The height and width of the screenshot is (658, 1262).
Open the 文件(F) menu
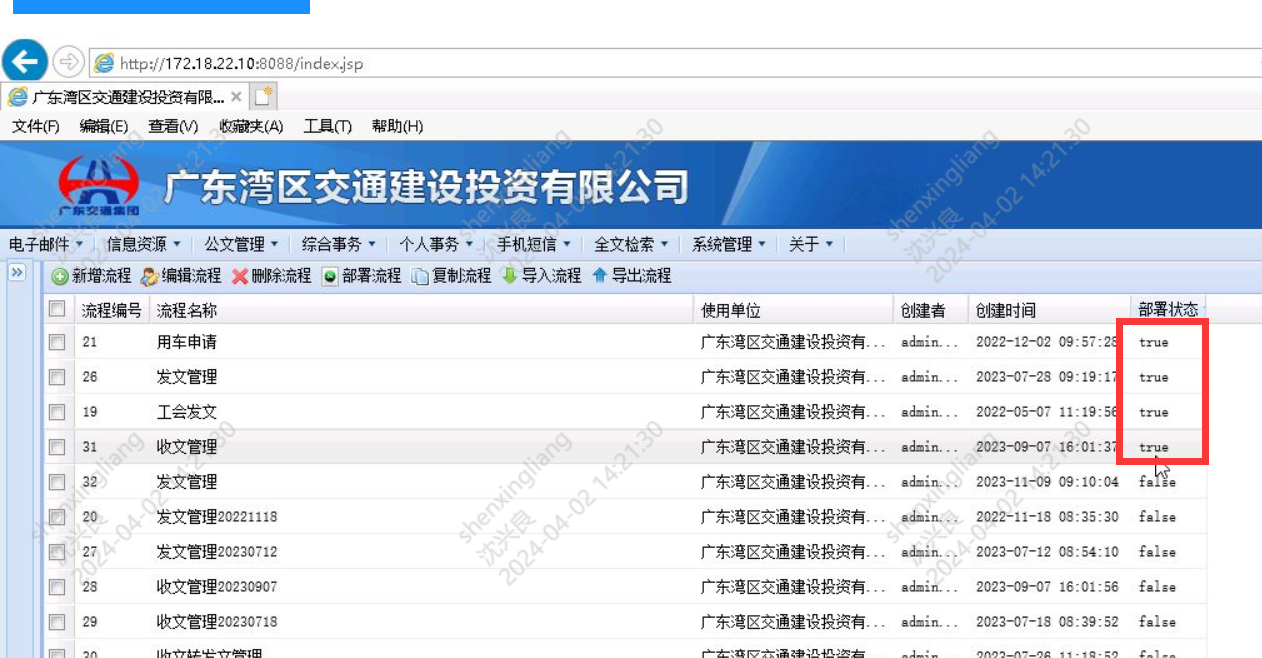pyautogui.click(x=36, y=126)
